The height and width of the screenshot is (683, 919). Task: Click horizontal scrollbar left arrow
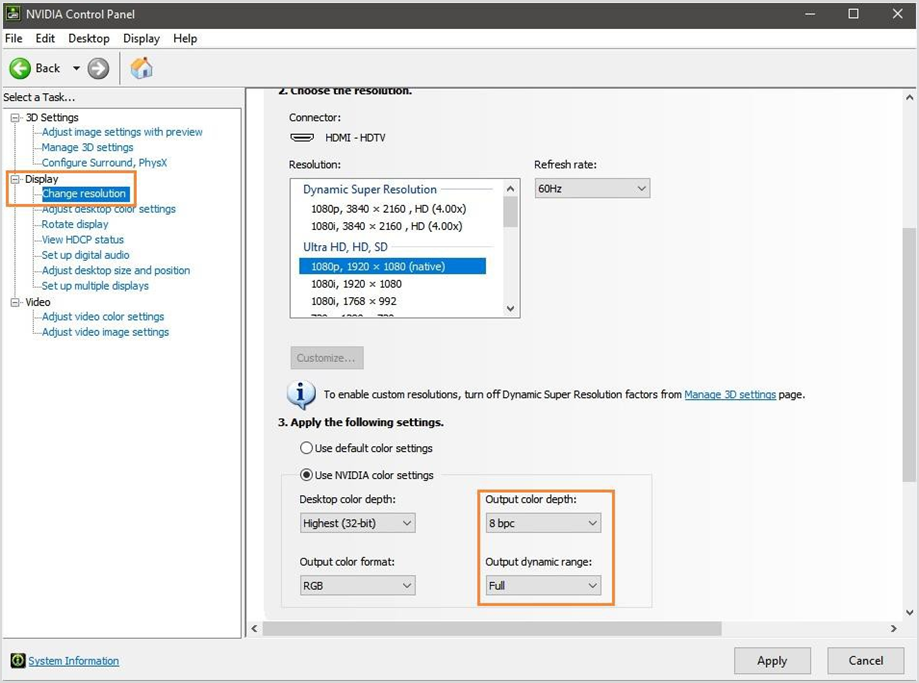point(254,628)
